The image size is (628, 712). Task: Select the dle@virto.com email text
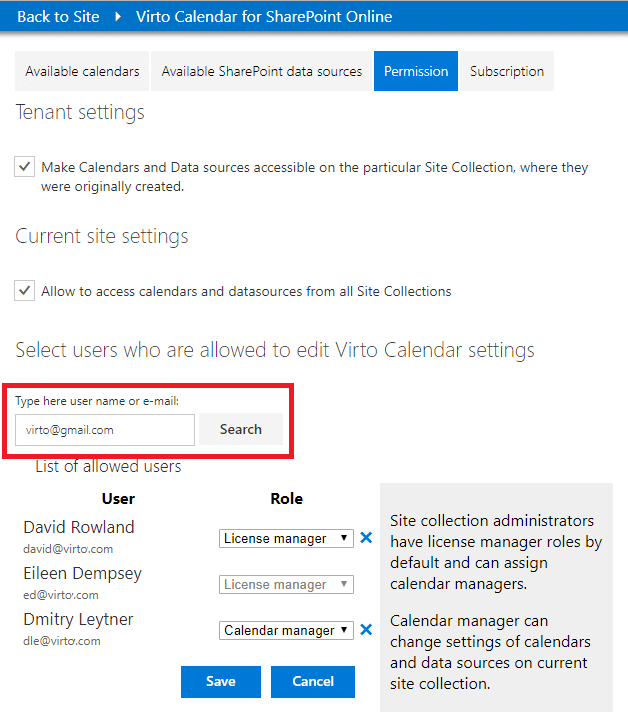62,641
